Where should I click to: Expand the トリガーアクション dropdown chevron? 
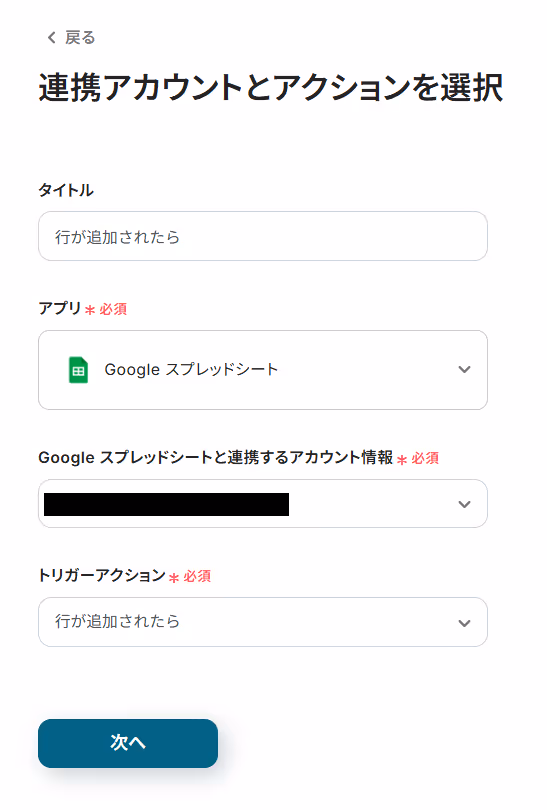pyautogui.click(x=464, y=623)
